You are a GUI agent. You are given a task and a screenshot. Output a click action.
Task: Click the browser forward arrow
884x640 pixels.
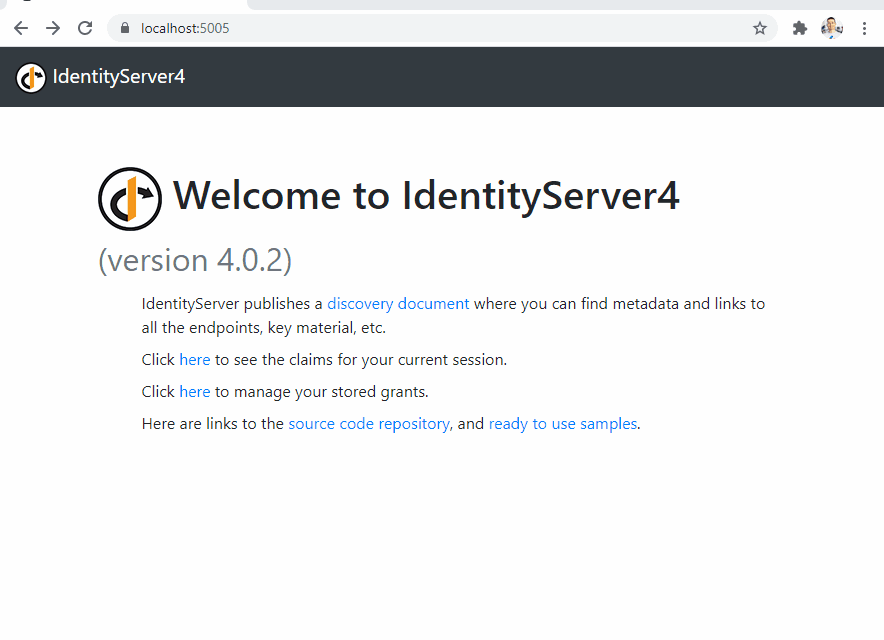[53, 28]
